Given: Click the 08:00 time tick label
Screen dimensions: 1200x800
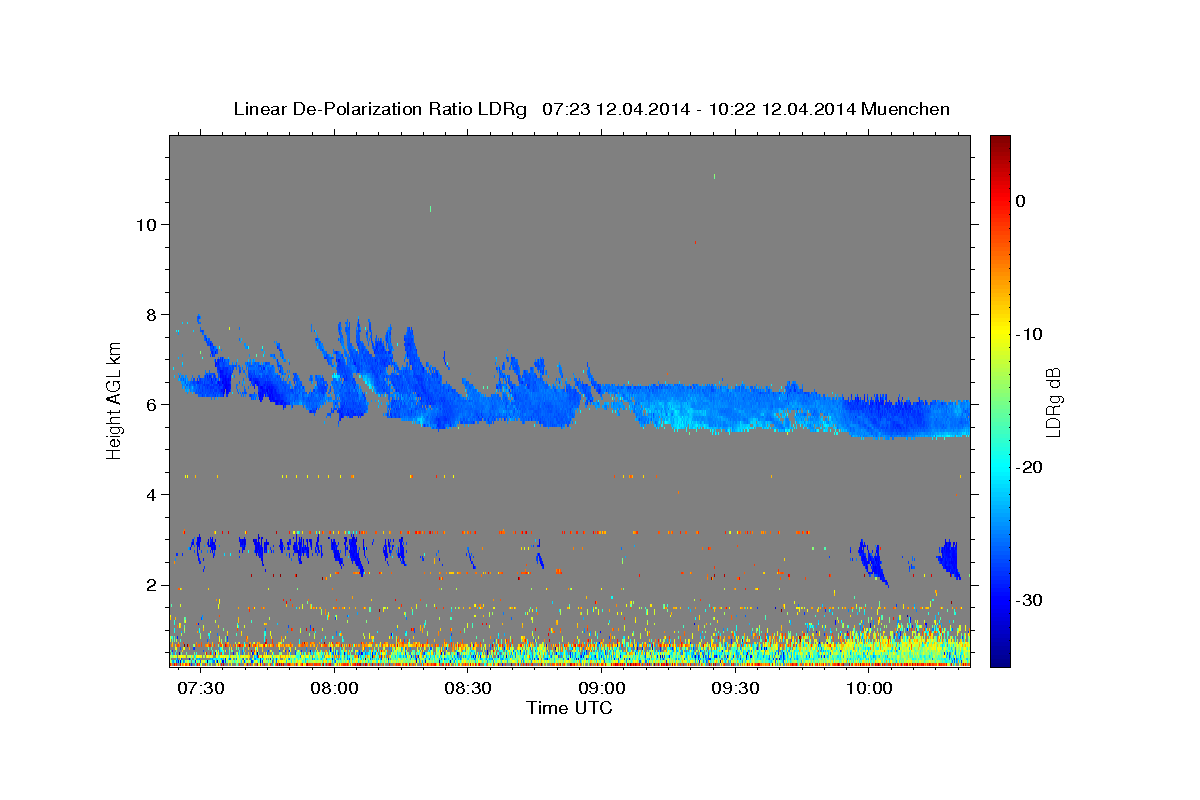Looking at the screenshot, I should [x=334, y=689].
